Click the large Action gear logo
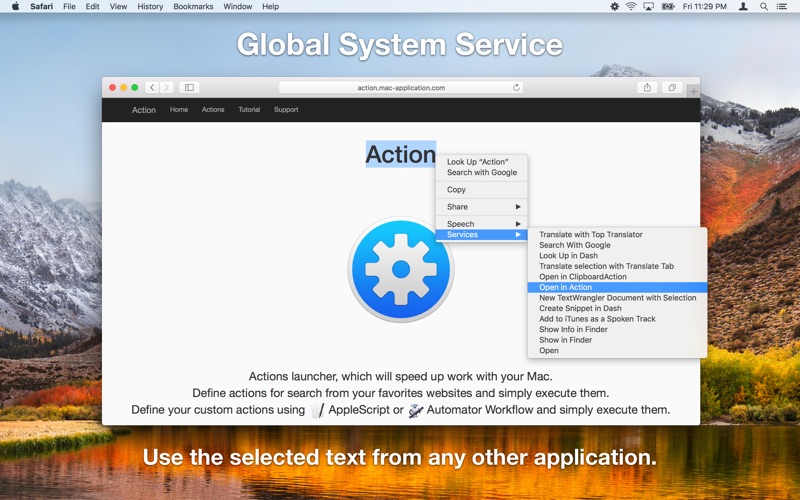 click(401, 269)
